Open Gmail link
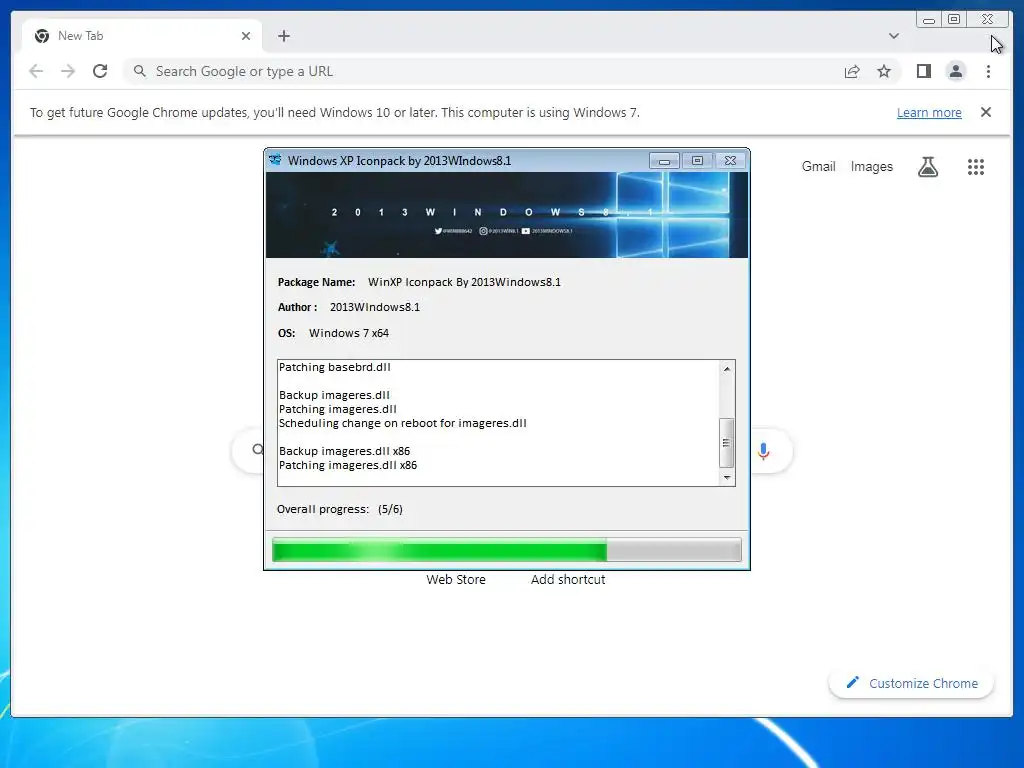The image size is (1024, 768). tap(818, 167)
